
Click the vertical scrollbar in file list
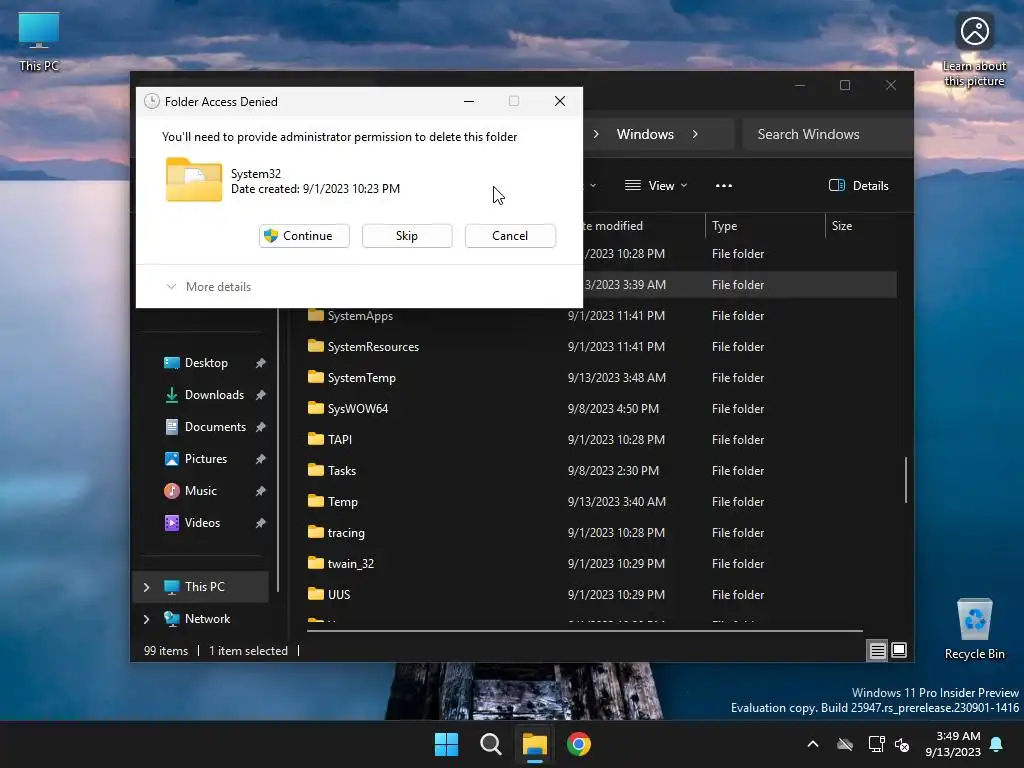click(906, 480)
